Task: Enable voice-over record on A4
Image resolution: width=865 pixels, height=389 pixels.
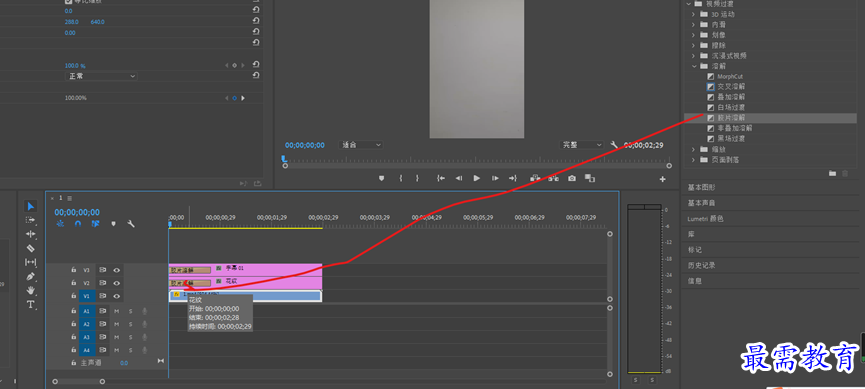Action: click(145, 350)
